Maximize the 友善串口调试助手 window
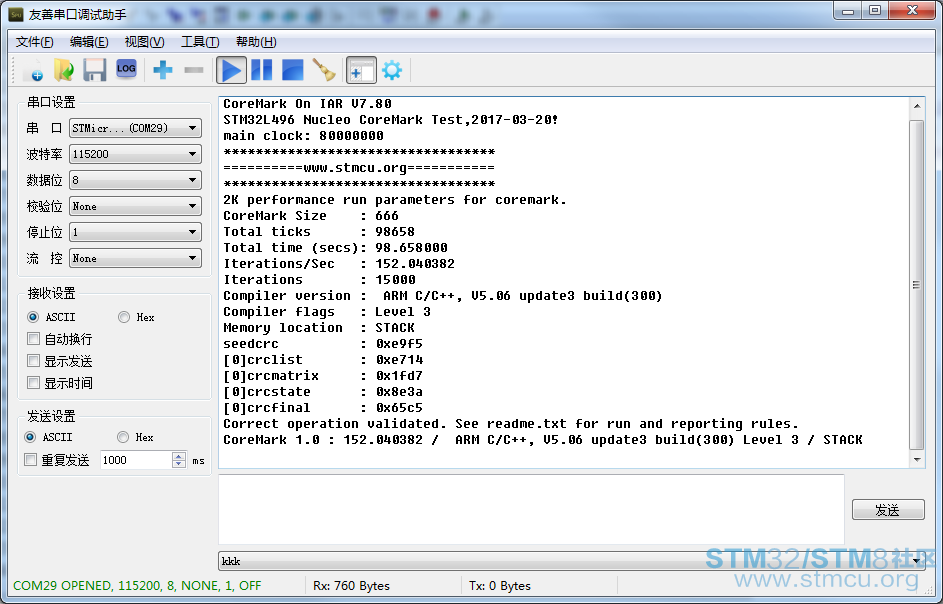The height and width of the screenshot is (604, 943). 875,11
